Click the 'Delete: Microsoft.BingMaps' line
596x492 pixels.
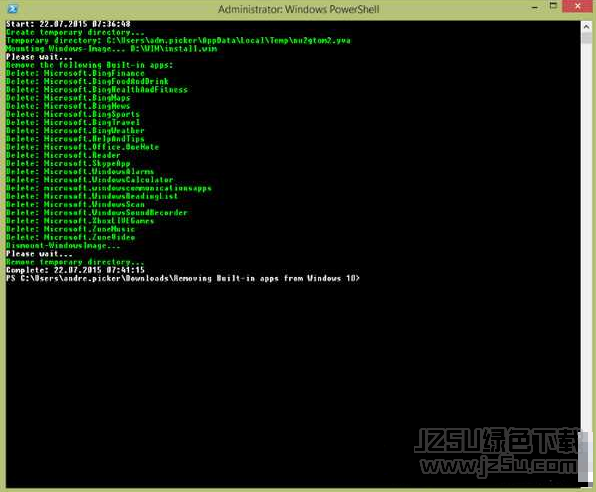68,98
